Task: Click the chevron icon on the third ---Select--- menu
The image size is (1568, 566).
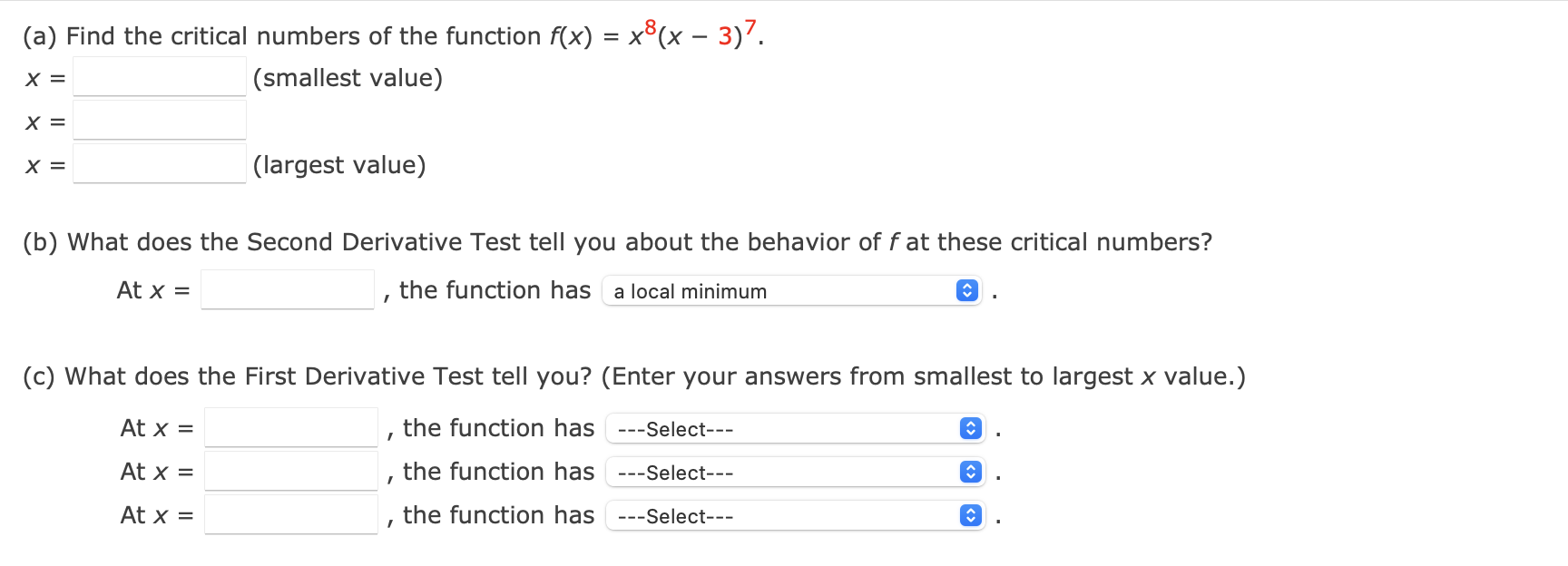Action: point(971,515)
